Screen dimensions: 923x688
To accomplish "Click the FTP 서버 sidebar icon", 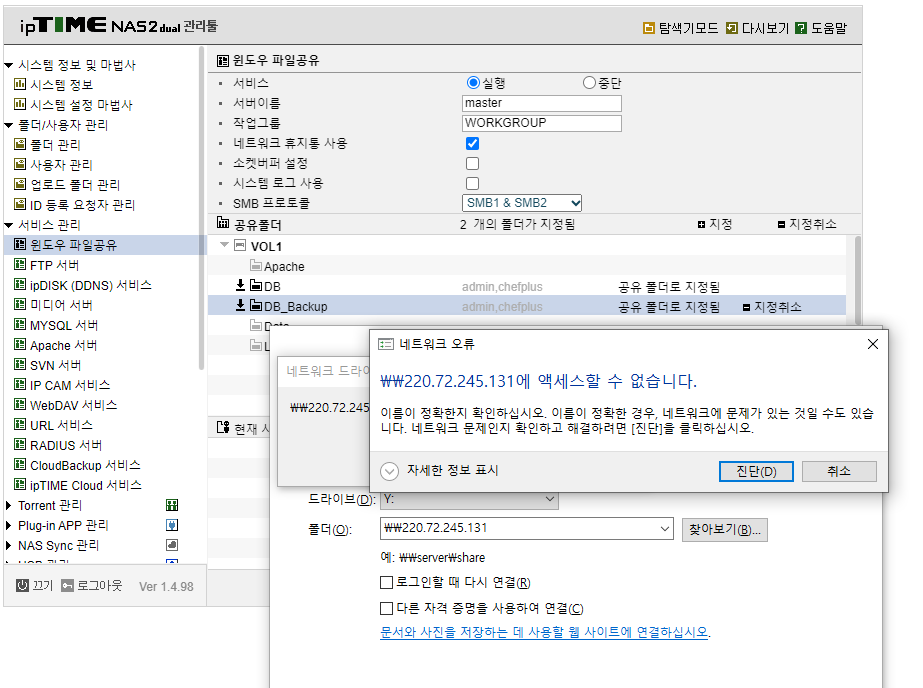I will (20, 264).
